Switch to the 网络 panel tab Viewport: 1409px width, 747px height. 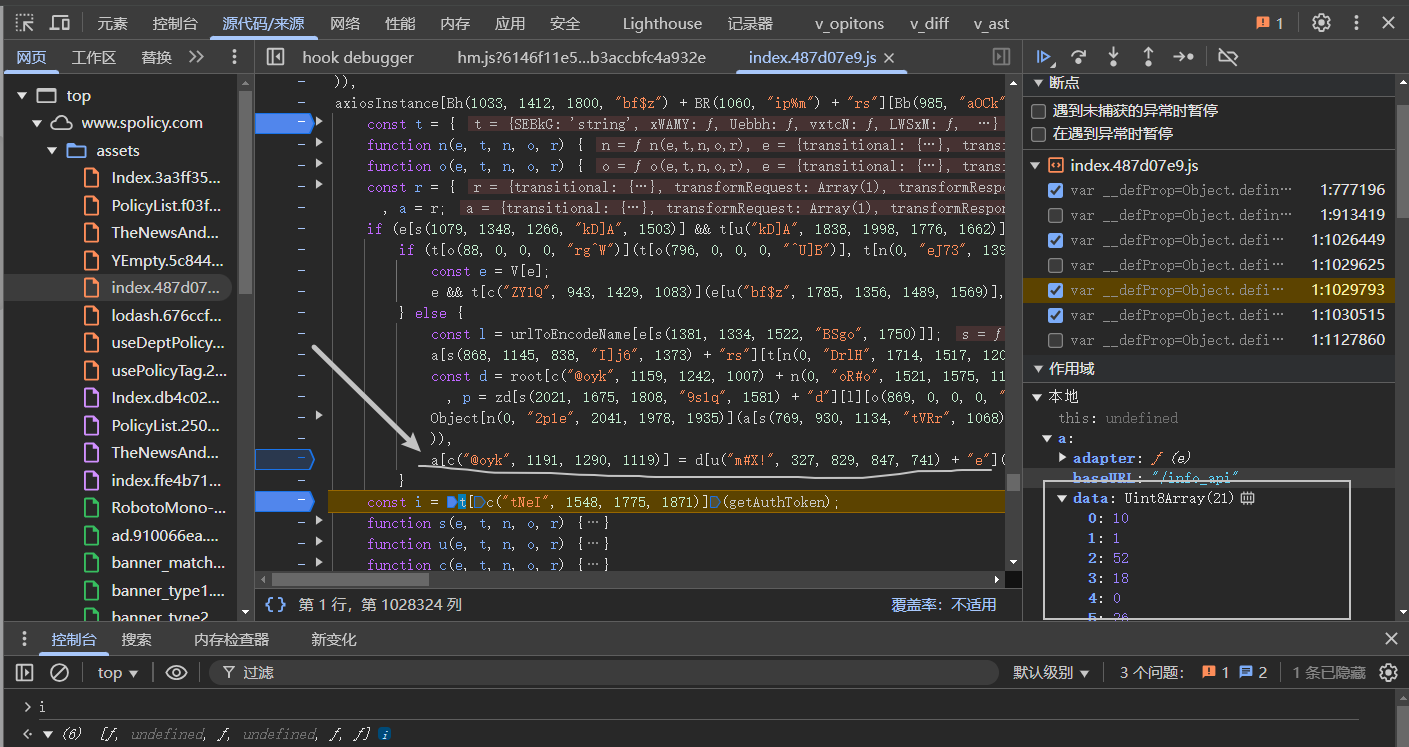pyautogui.click(x=345, y=23)
